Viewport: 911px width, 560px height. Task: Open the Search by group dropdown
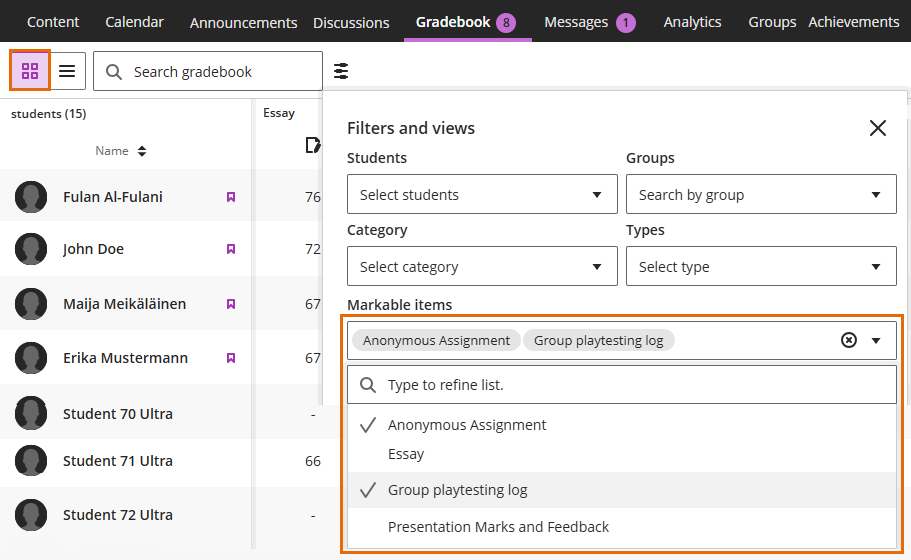click(x=761, y=194)
